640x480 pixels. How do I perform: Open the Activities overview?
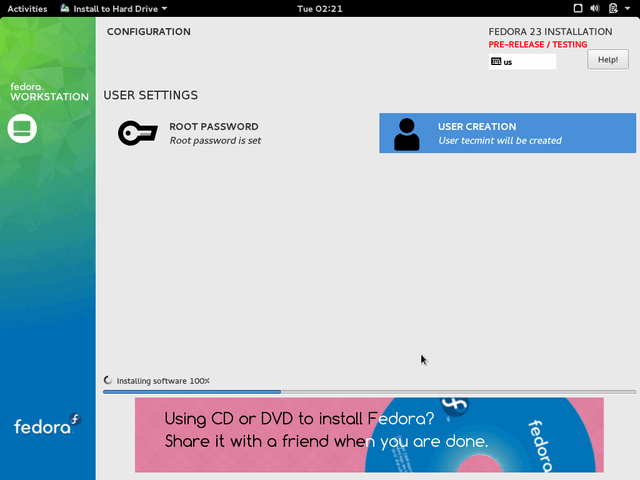pyautogui.click(x=27, y=9)
